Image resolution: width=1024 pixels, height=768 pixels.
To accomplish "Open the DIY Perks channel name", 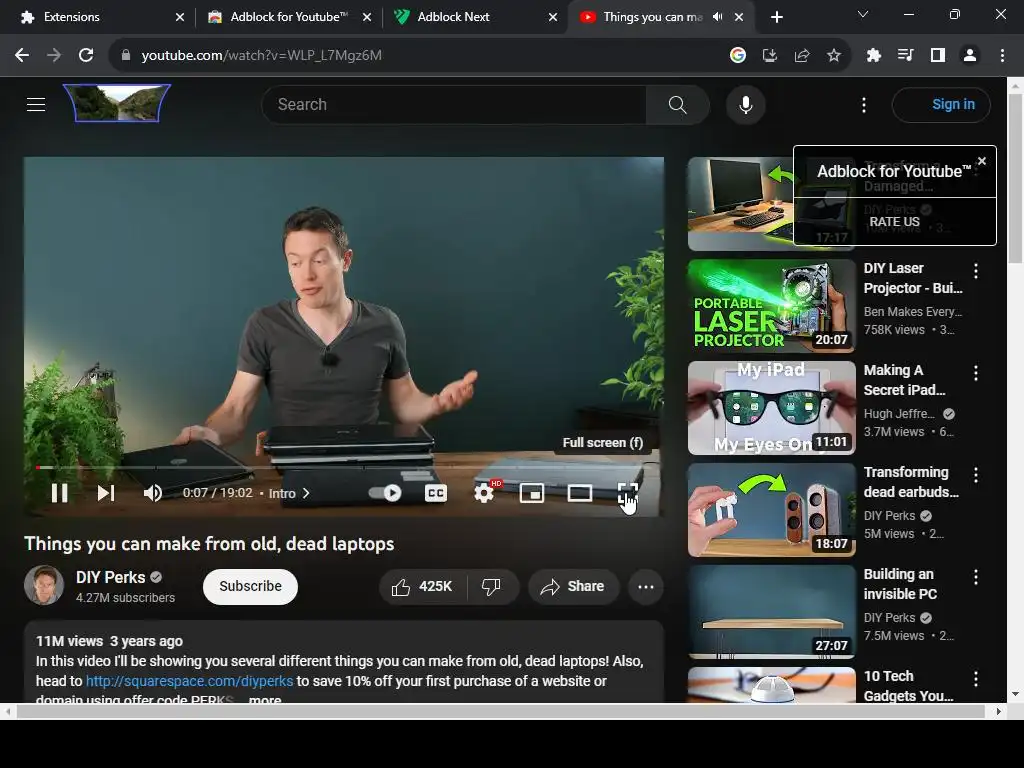I will point(110,577).
